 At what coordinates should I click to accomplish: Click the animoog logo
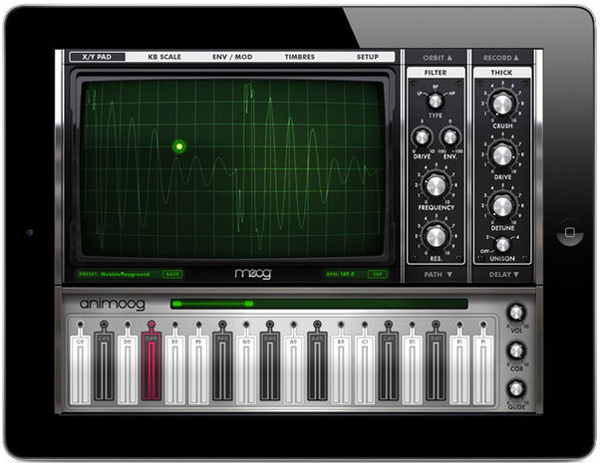pos(112,304)
